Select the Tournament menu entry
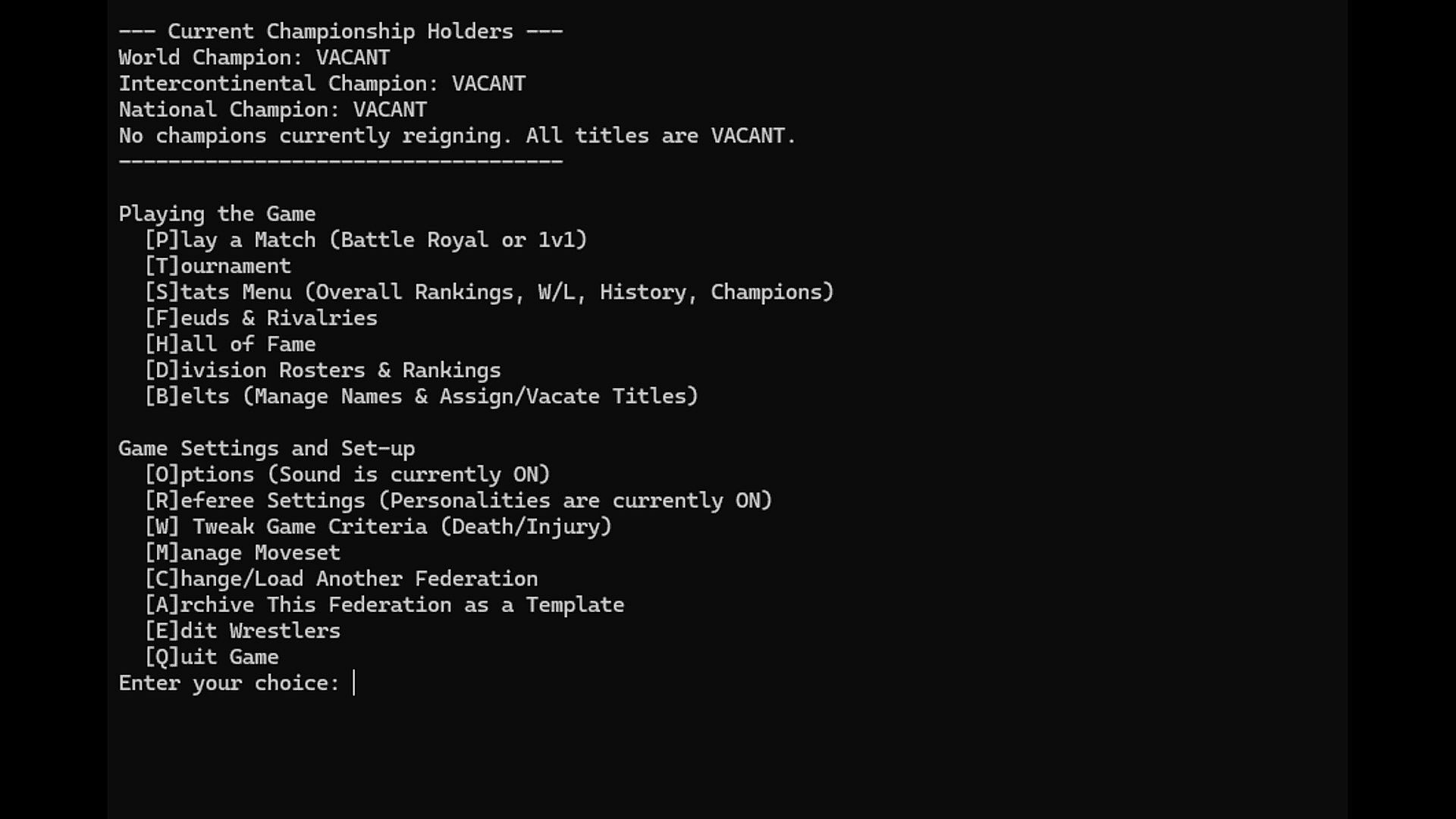Image resolution: width=1456 pixels, height=819 pixels. point(218,266)
